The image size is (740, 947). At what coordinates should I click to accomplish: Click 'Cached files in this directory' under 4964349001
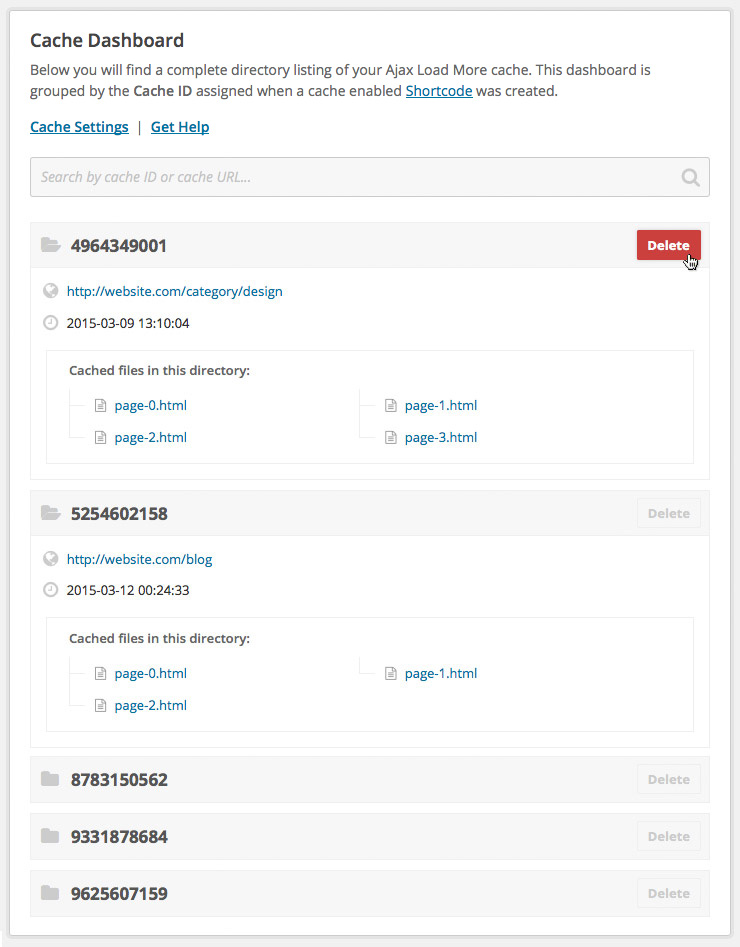(x=159, y=371)
